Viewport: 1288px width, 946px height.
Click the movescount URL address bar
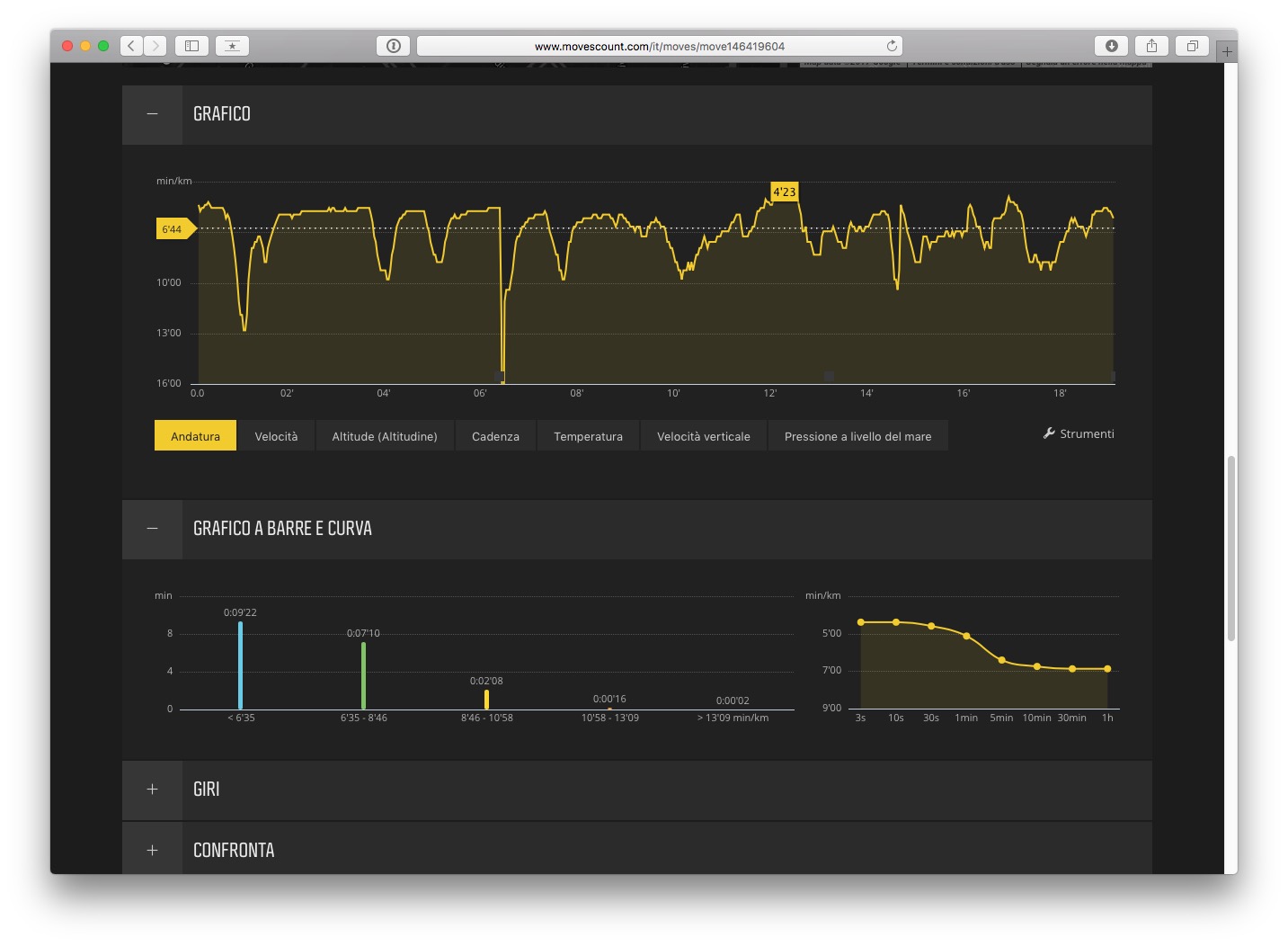[659, 46]
